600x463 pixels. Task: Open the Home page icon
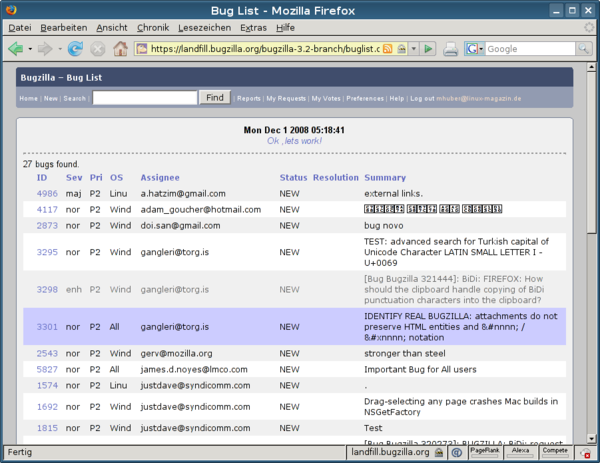pyautogui.click(x=120, y=49)
